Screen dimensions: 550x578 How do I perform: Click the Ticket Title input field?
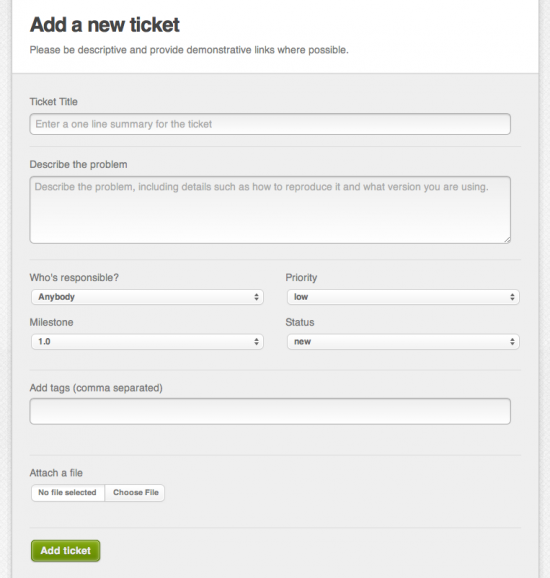[270, 124]
